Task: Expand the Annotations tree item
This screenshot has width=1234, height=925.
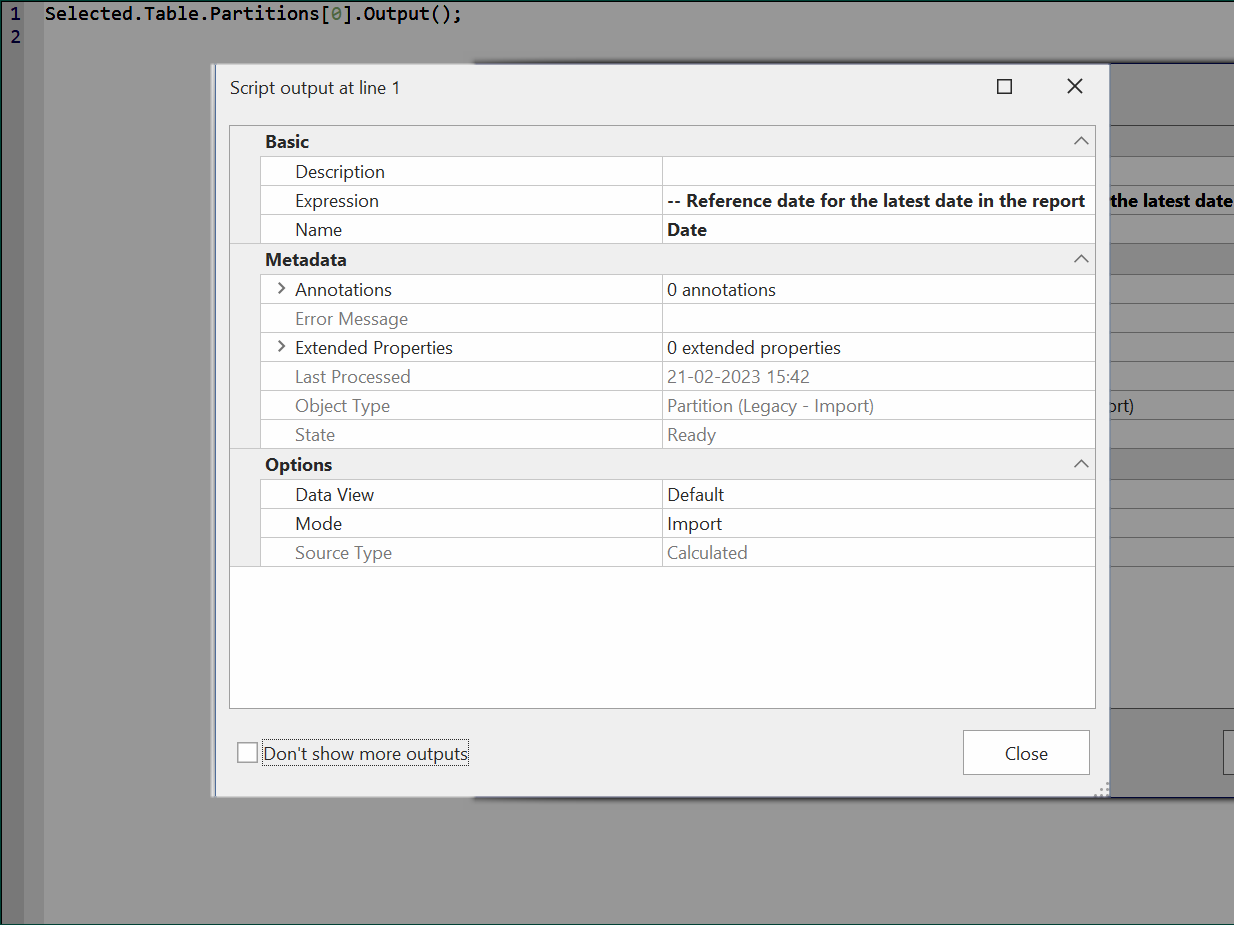Action: 280,289
